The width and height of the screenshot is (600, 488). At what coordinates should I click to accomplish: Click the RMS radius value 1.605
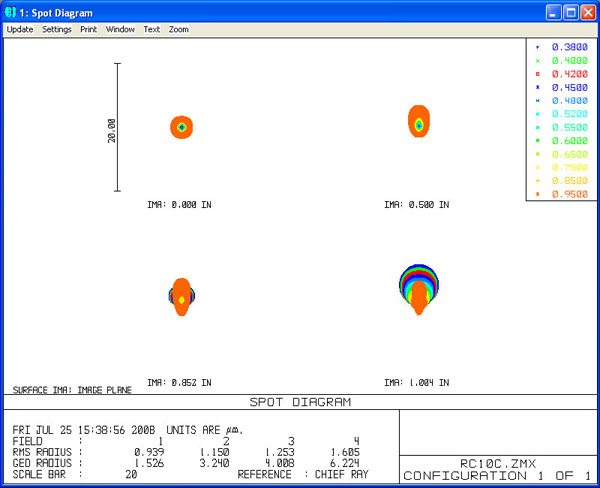345,452
